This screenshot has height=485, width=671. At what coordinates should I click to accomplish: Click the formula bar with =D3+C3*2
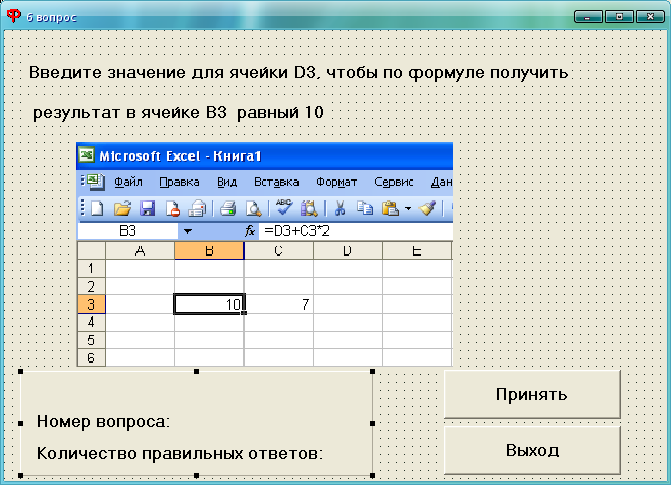click(x=355, y=232)
